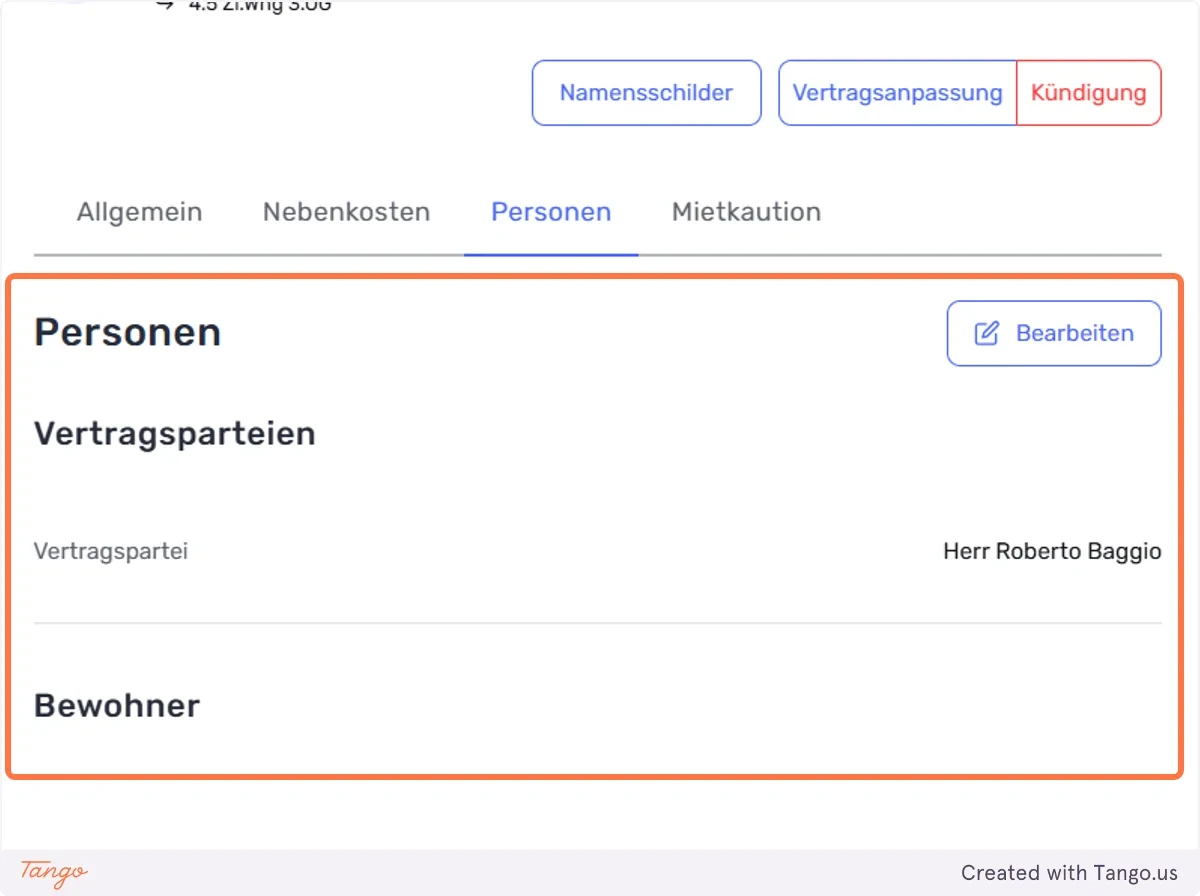Click the pencil icon in Bearbeiten
The width and height of the screenshot is (1200, 896).
tap(986, 333)
